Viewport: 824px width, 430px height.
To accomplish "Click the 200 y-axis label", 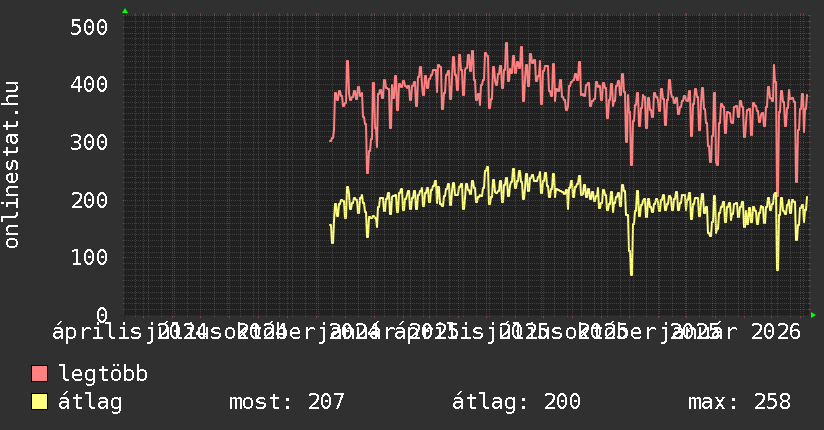I will [x=89, y=200].
